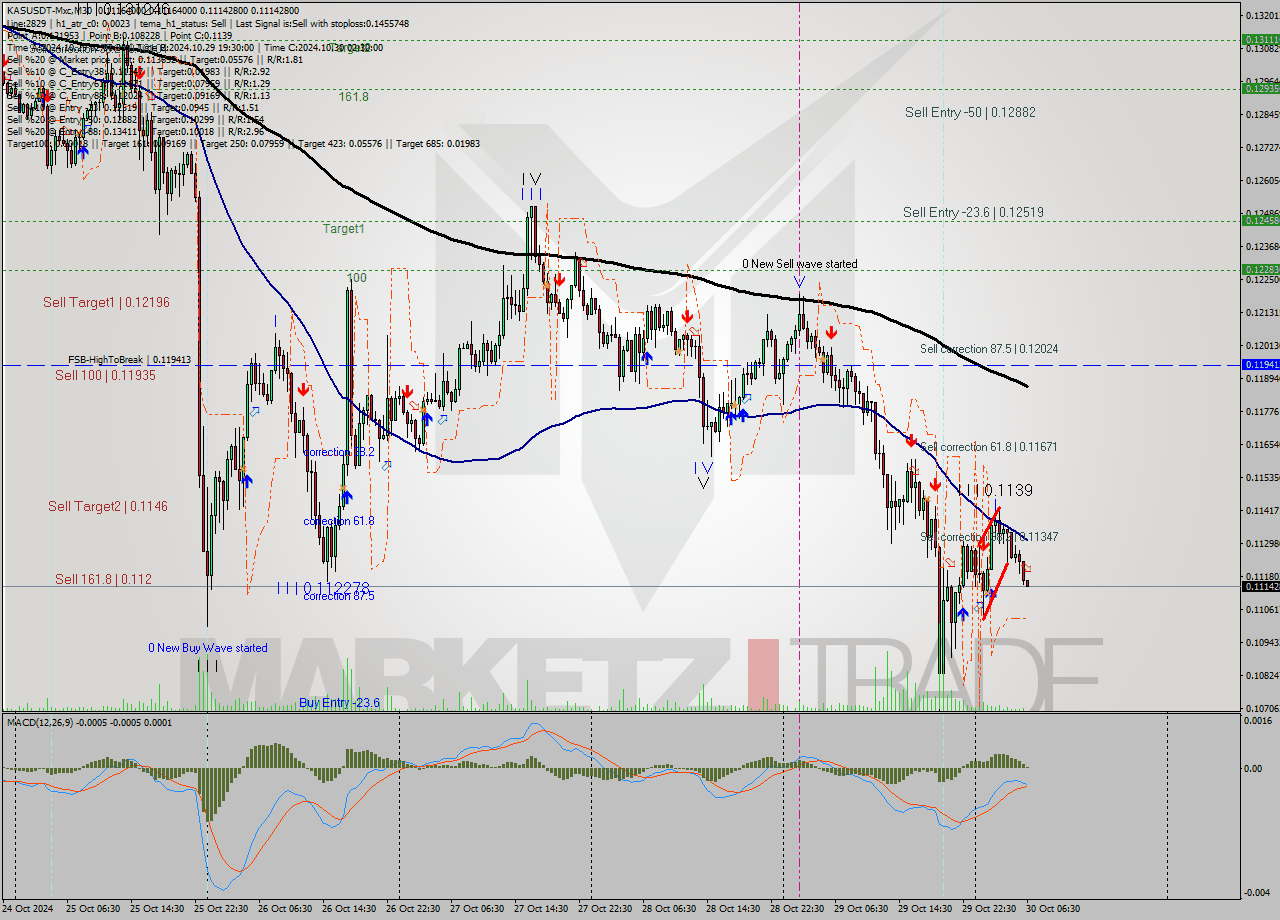Click the 0.12725 price axis value
Screen dimensions: 1280x920
[1261, 148]
